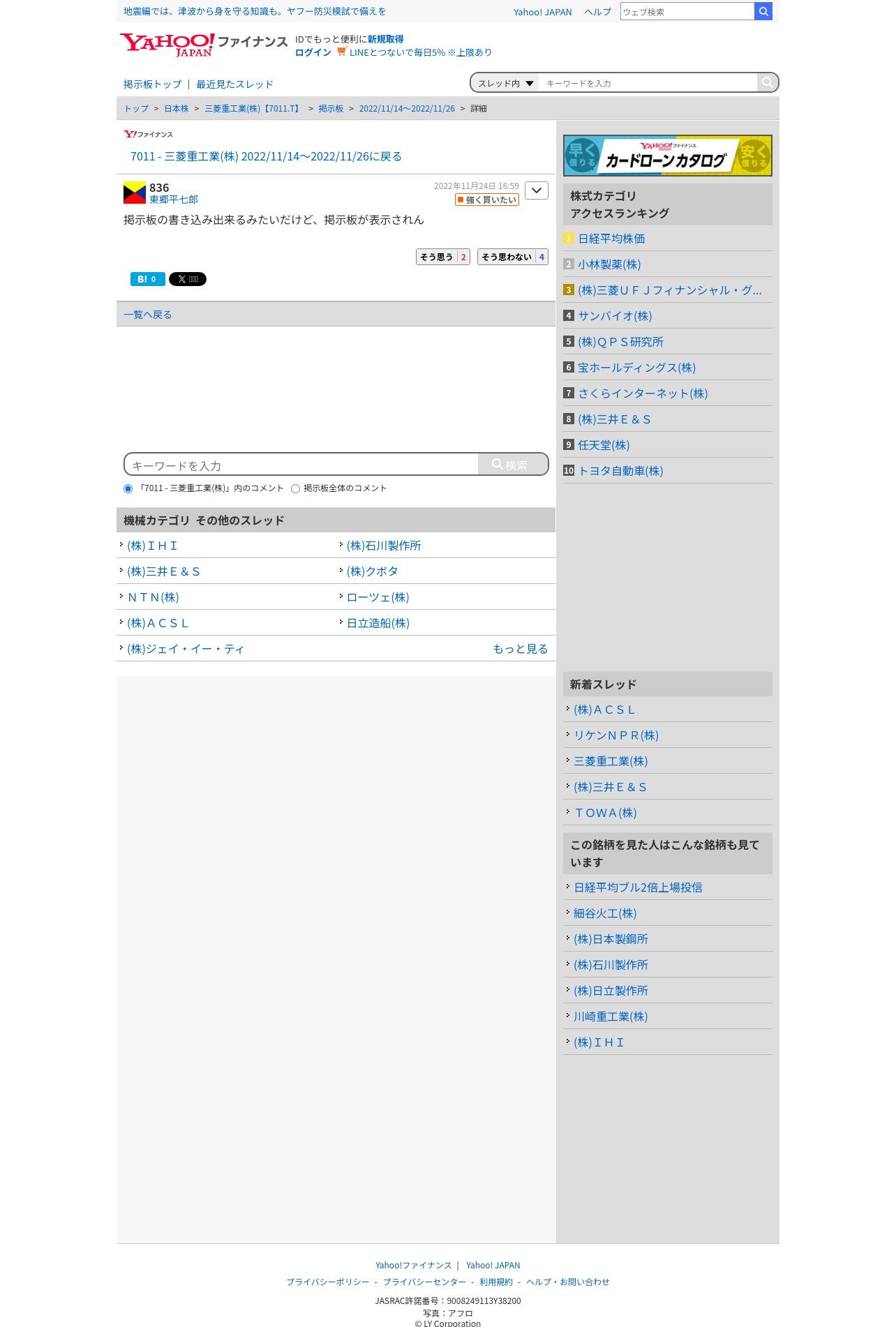Open the トヨタ自動車(株) ranking entry
The image size is (896, 1327).
(x=620, y=471)
